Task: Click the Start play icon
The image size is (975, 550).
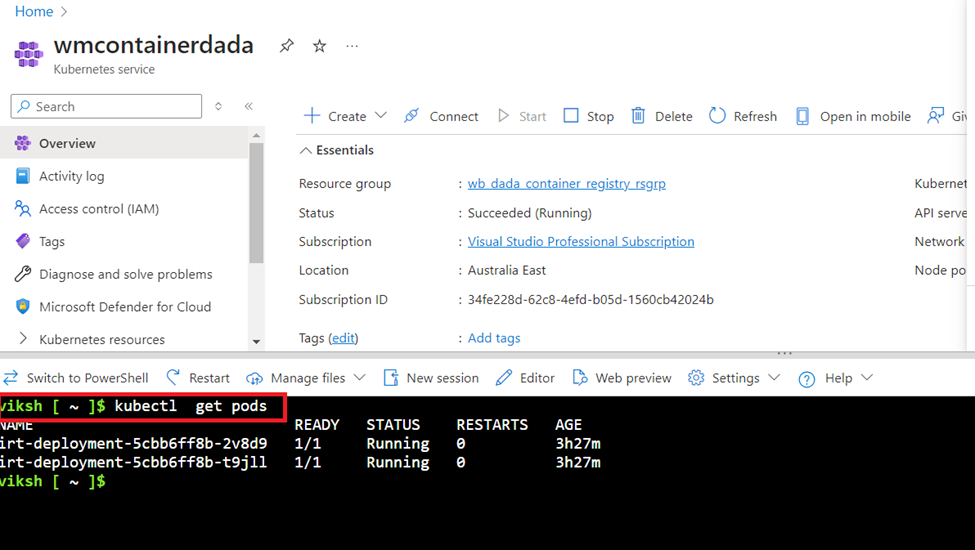Action: 503,116
